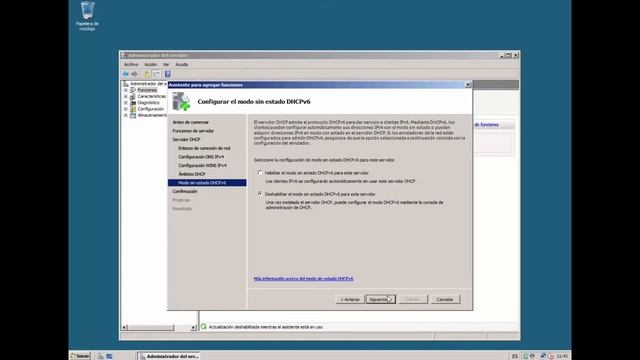Click the Forward arrow in Server Manager toolbar
This screenshot has height=360, width=640.
[134, 74]
